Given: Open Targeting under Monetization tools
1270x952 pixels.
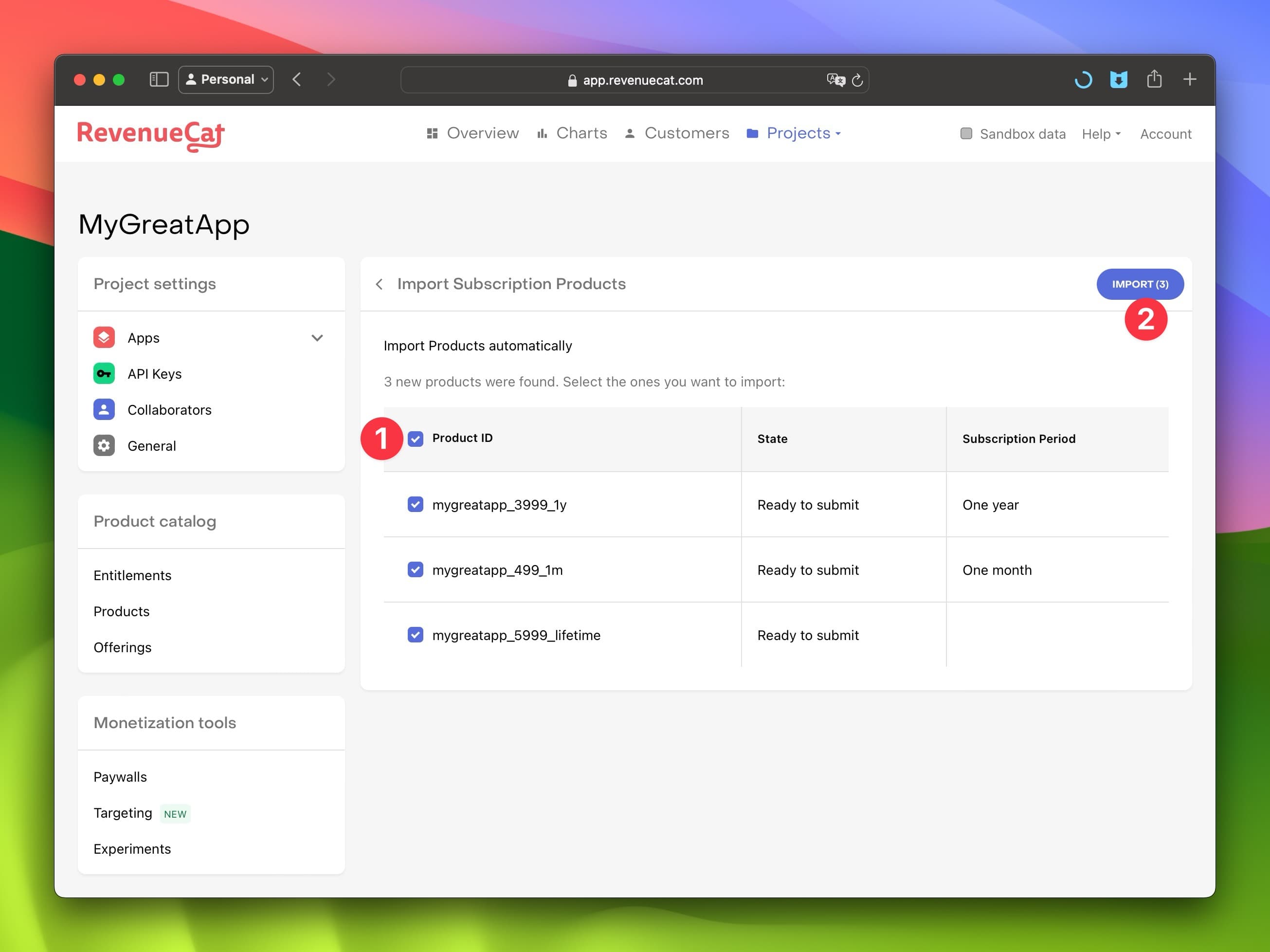Looking at the screenshot, I should coord(123,813).
